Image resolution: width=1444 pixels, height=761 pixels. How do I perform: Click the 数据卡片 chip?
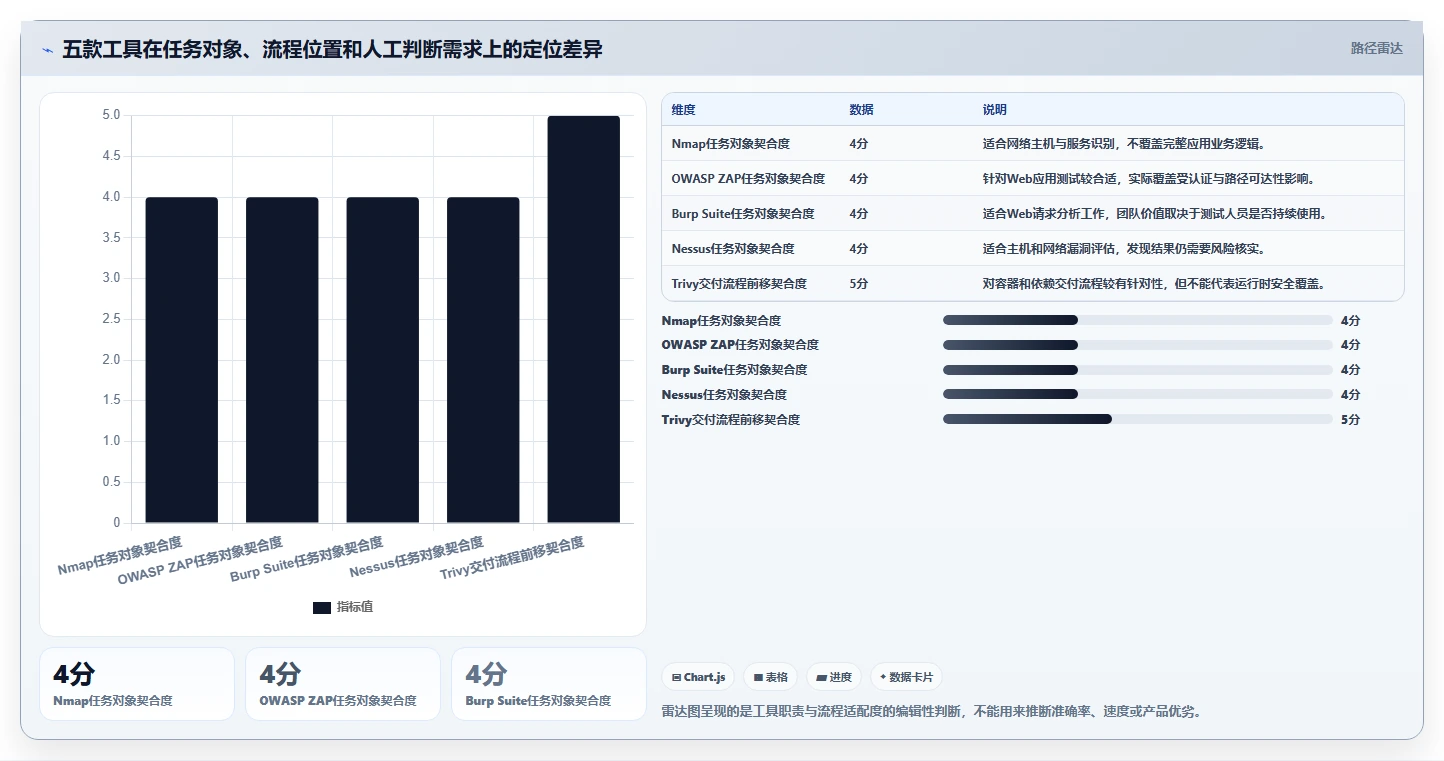pos(906,677)
